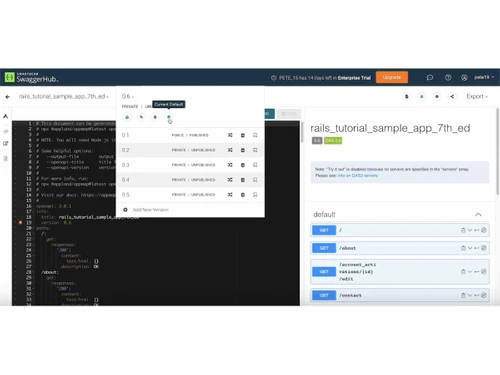Compare version 0.4 using the shuffle icon

pyautogui.click(x=230, y=180)
